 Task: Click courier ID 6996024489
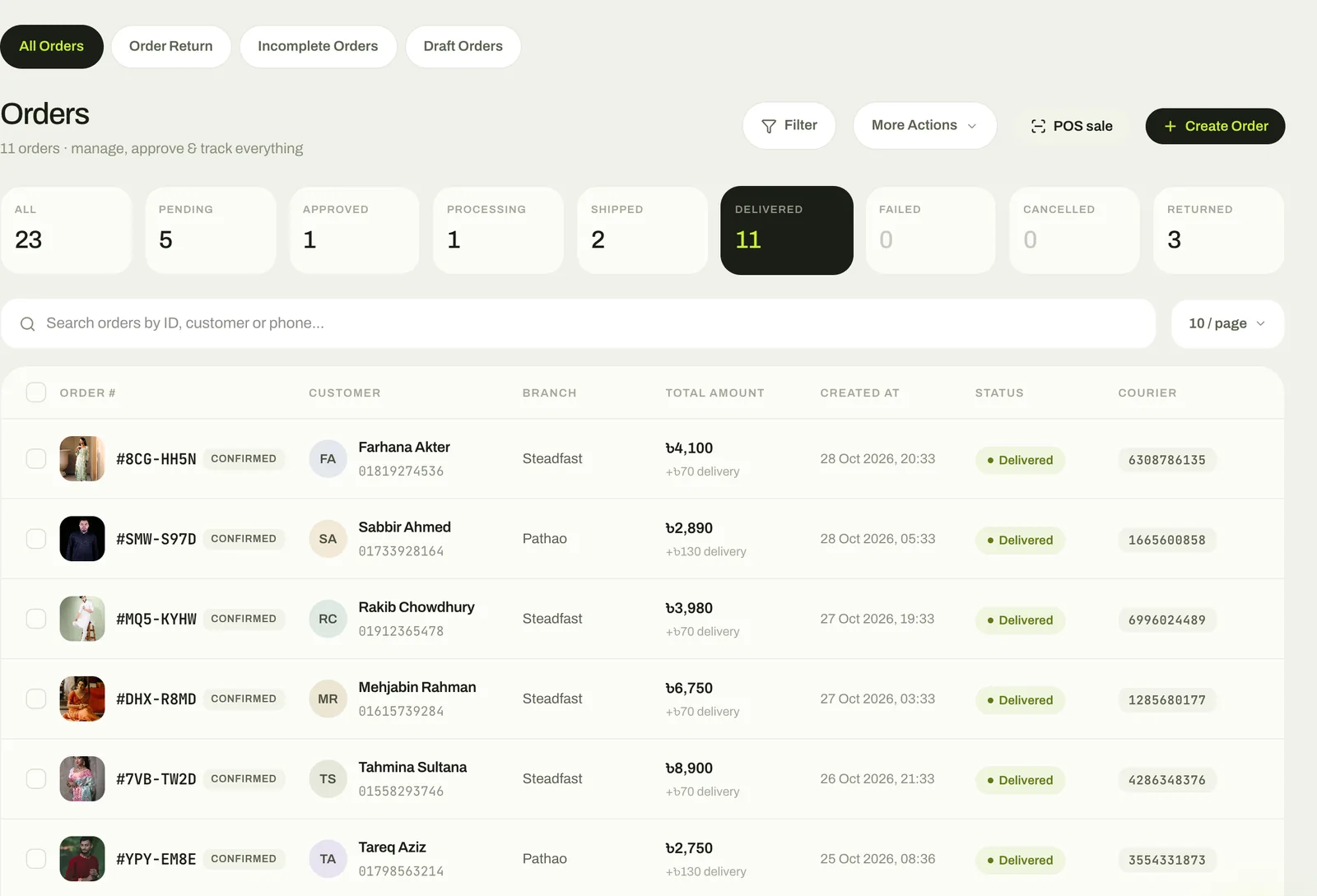(1167, 620)
